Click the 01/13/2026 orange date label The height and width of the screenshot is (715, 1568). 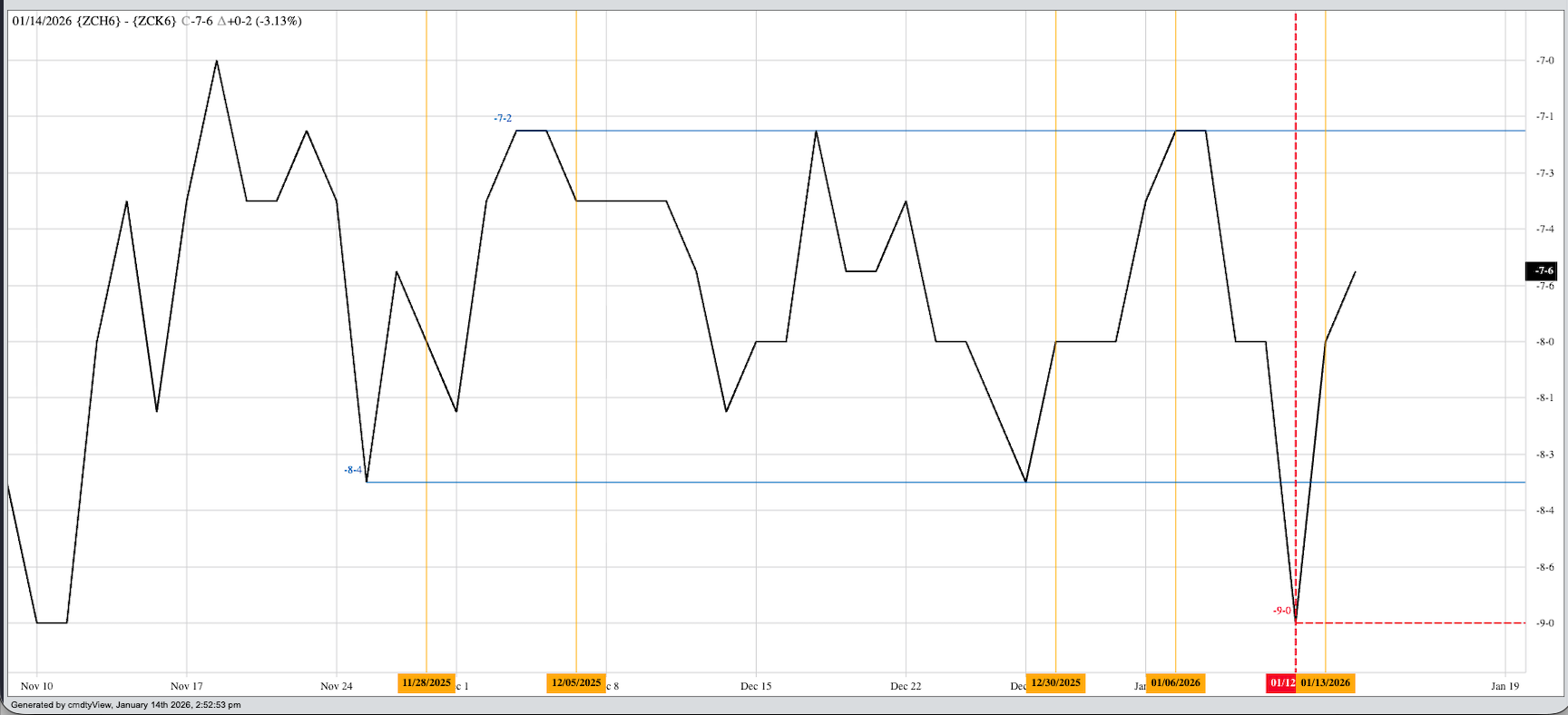click(x=1325, y=683)
